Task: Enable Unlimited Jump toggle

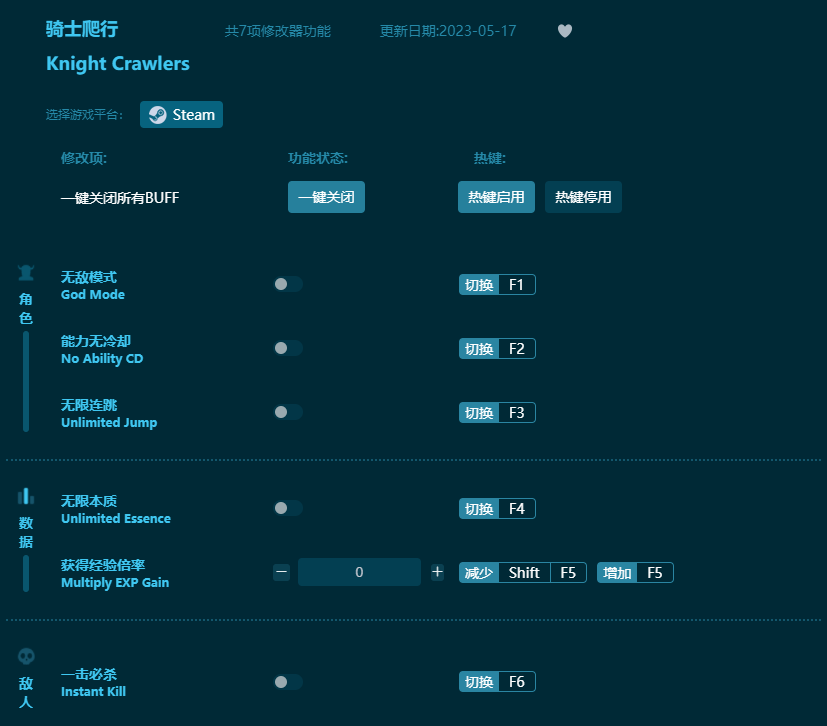Action: [x=288, y=412]
